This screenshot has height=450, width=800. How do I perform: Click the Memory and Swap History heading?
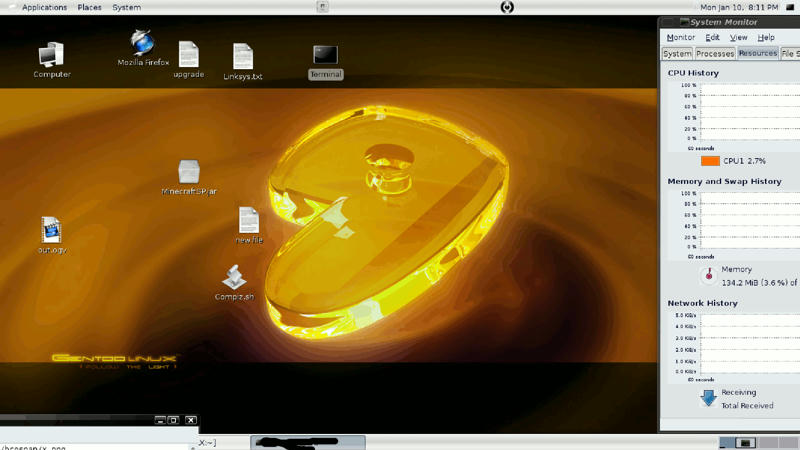(x=724, y=181)
